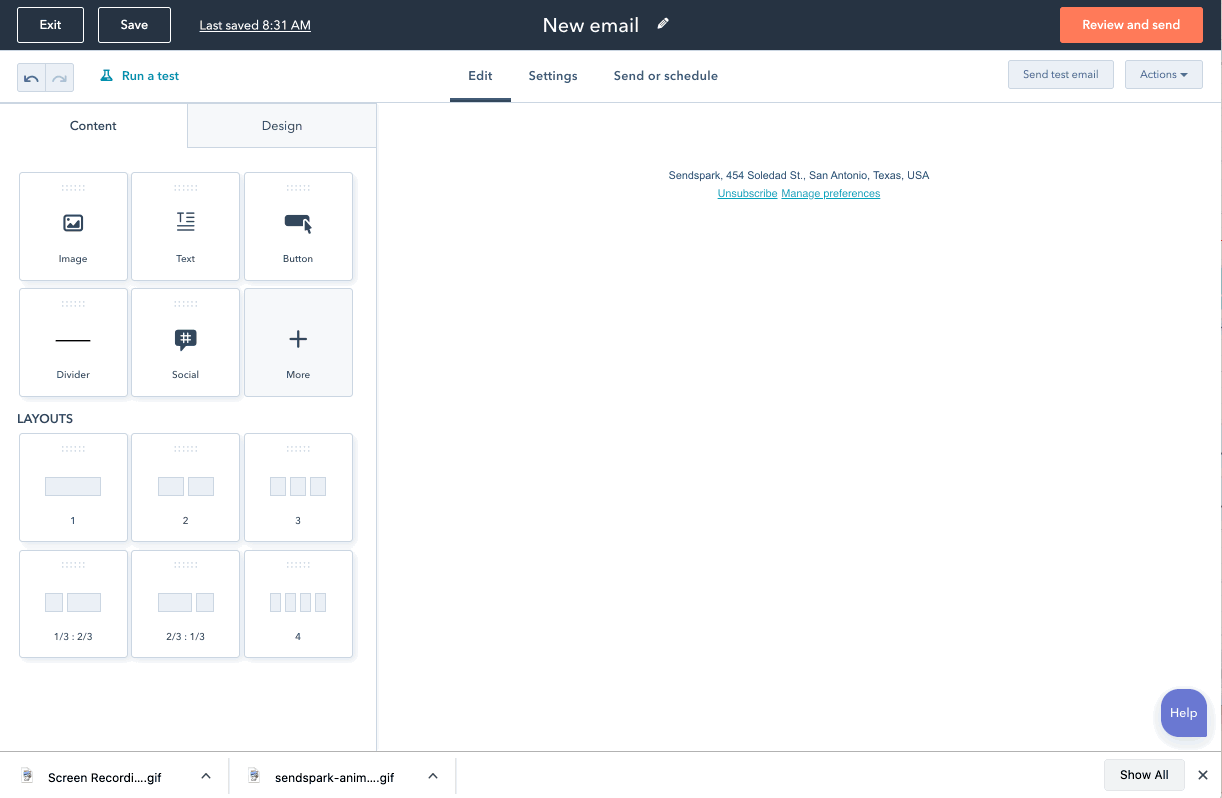The height and width of the screenshot is (798, 1222).
Task: Select the Text content module
Action: point(185,226)
